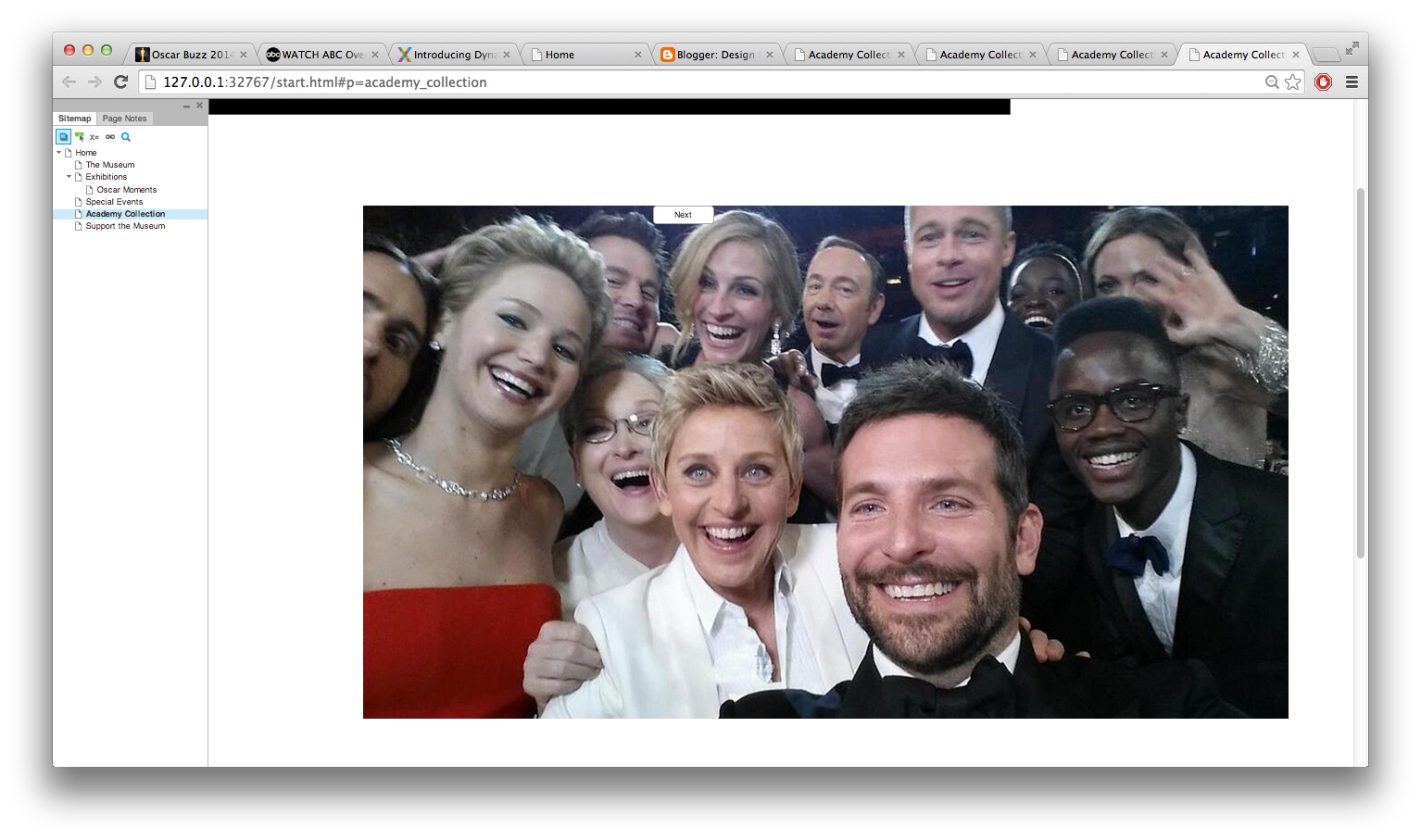Image resolution: width=1421 pixels, height=840 pixels.
Task: Reload the current page
Action: [120, 81]
